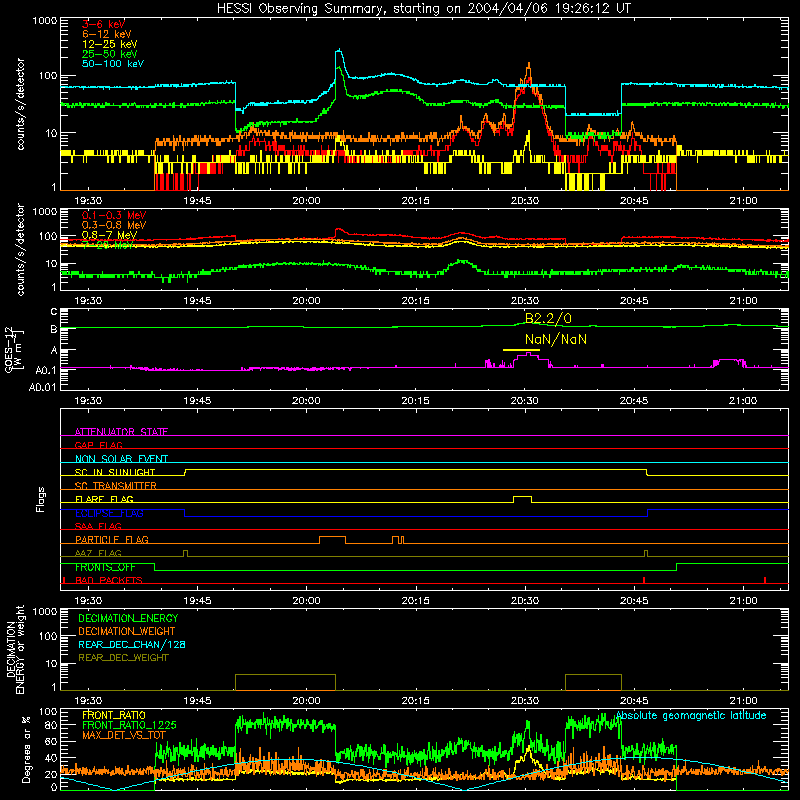Click the vertical Flags axis label
This screenshot has width=800, height=800.
(x=40, y=499)
